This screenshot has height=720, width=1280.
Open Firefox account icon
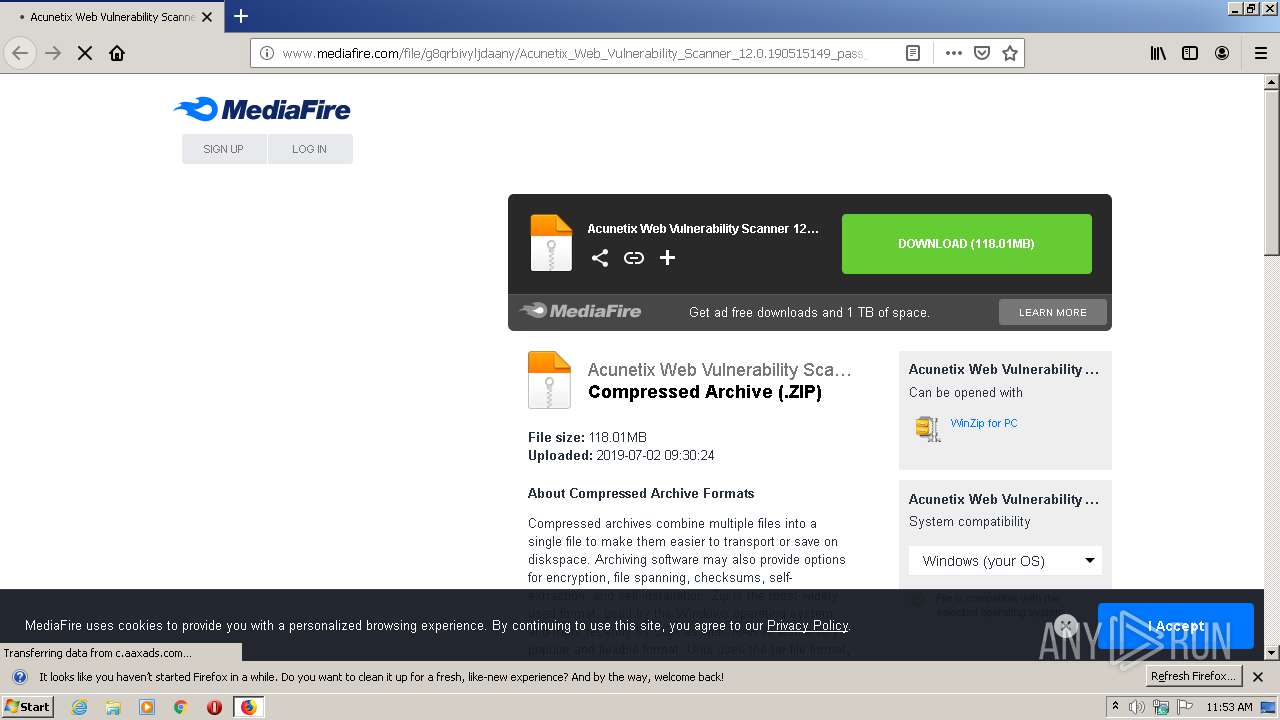pos(1222,53)
